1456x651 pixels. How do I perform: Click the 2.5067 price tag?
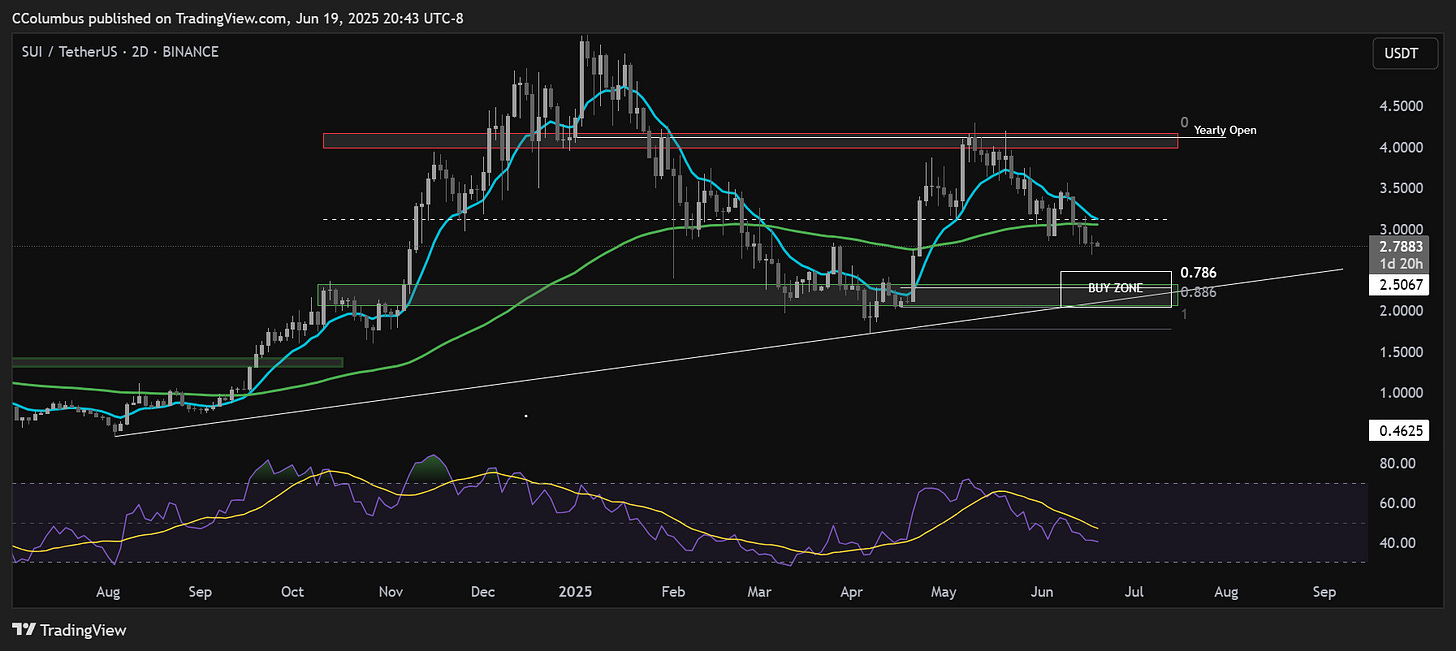point(1400,285)
